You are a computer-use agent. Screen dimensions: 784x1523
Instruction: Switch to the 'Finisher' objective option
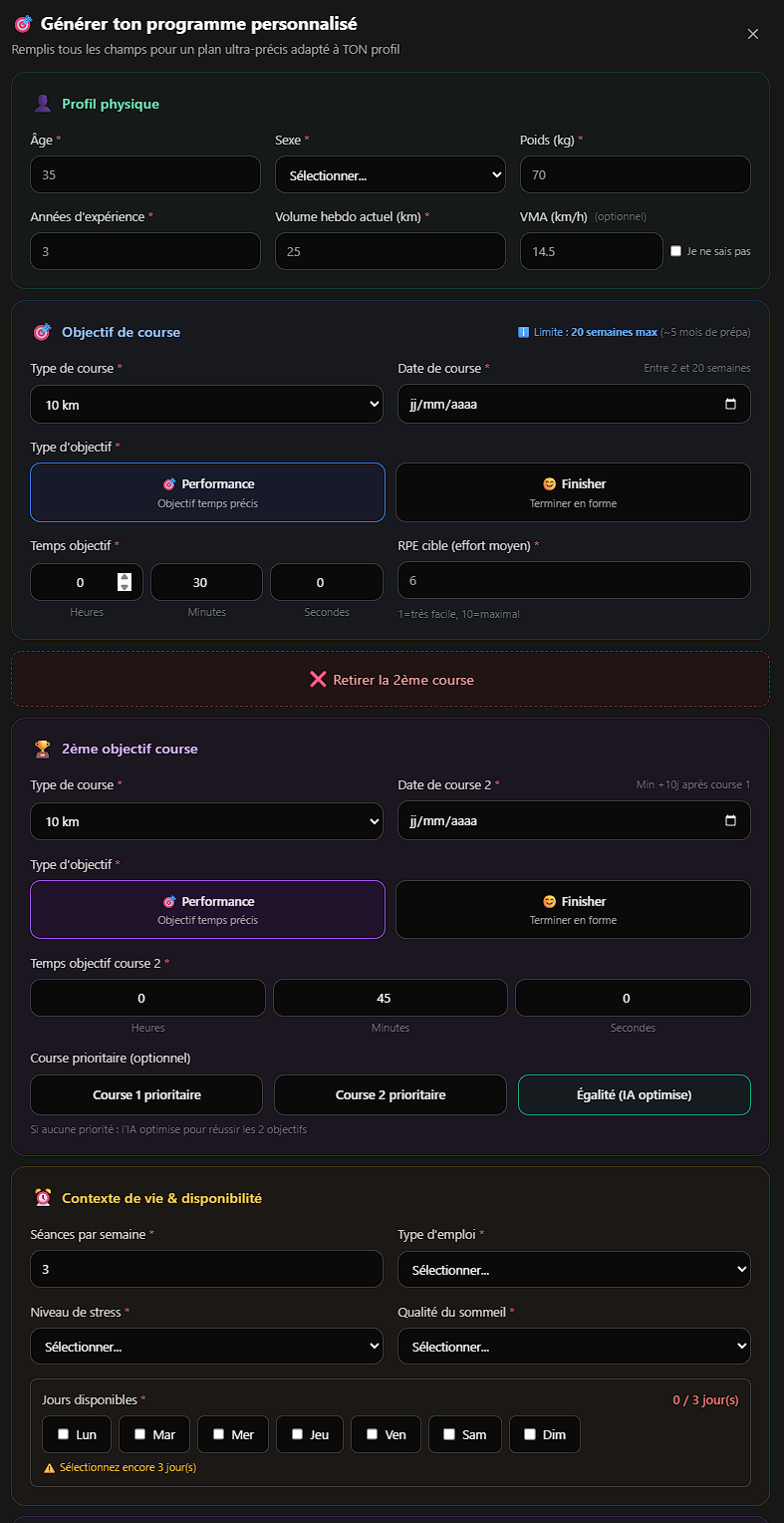pos(573,491)
